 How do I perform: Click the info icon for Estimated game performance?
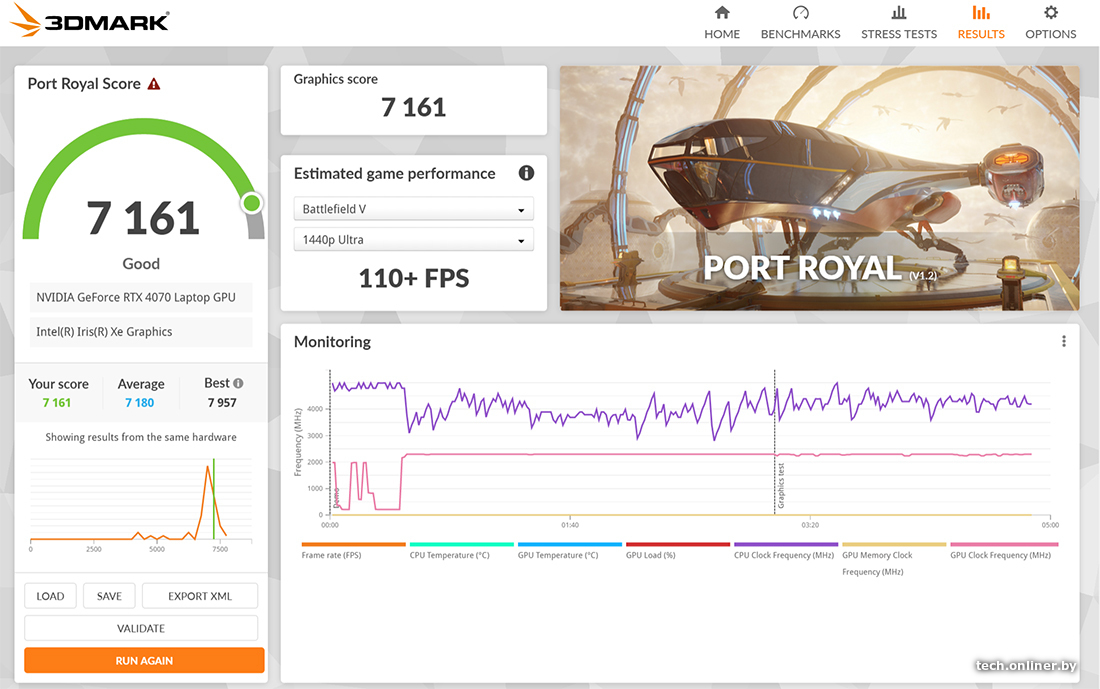coord(526,173)
